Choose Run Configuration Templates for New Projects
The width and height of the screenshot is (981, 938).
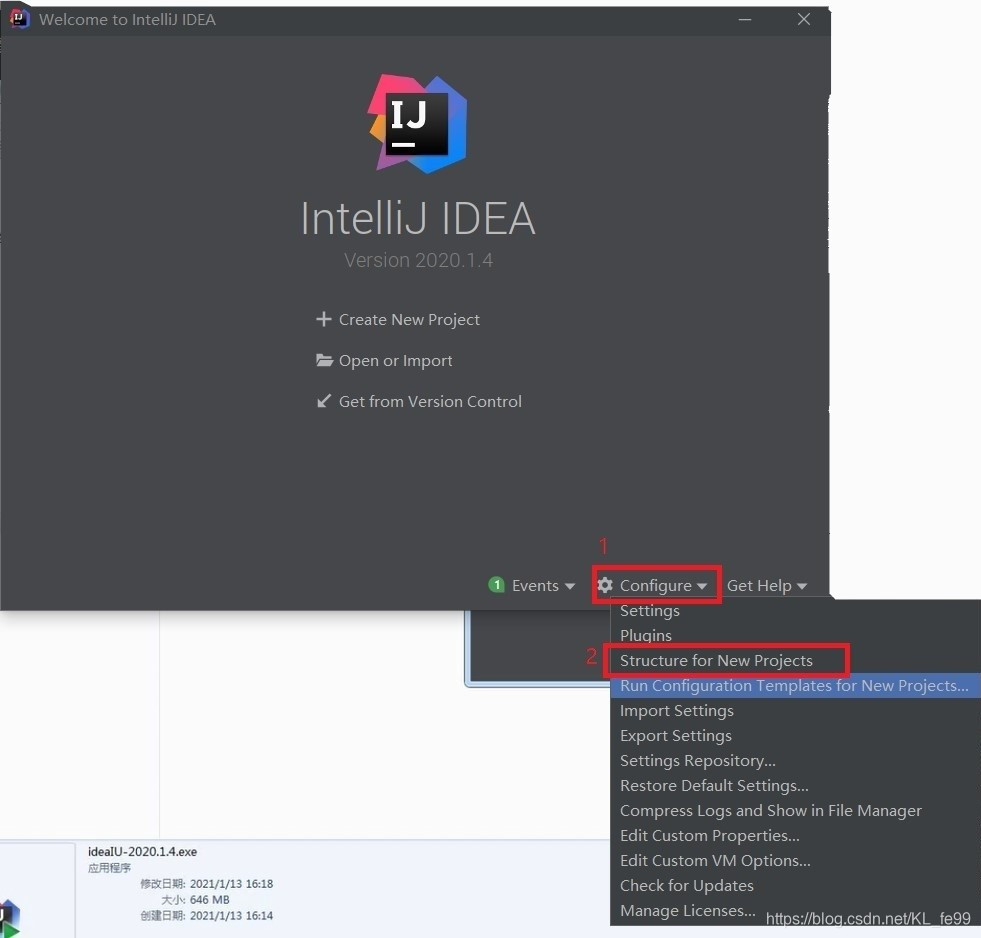[795, 685]
